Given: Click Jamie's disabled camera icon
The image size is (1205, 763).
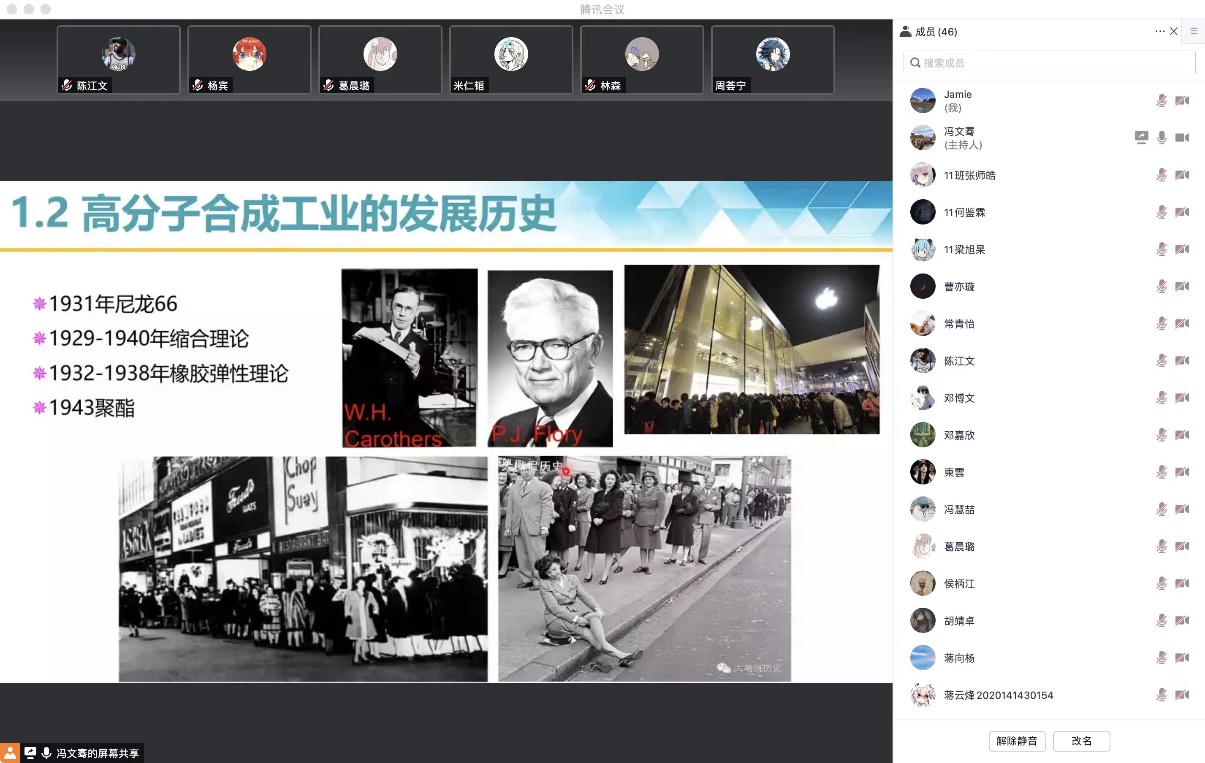Looking at the screenshot, I should pos(1181,101).
